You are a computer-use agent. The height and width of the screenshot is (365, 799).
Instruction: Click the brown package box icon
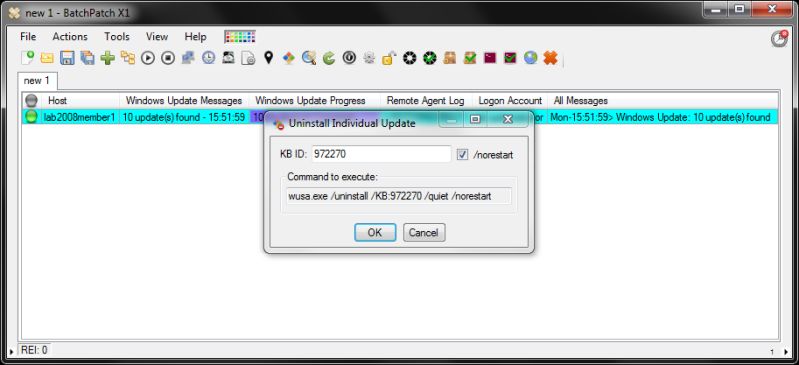click(x=449, y=58)
